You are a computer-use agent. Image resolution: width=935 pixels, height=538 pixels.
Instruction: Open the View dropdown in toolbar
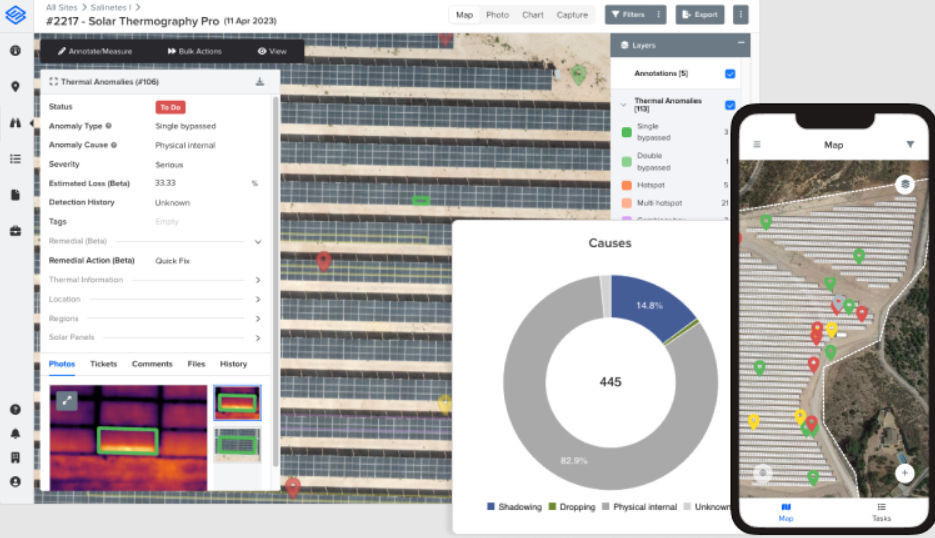pos(272,51)
